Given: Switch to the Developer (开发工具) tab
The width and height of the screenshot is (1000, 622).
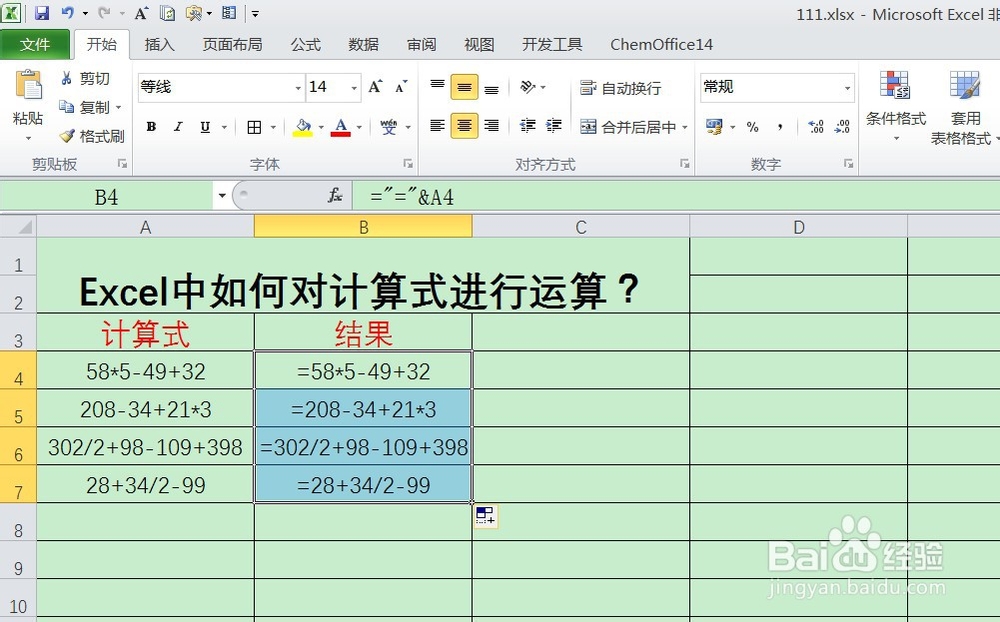Looking at the screenshot, I should (552, 44).
